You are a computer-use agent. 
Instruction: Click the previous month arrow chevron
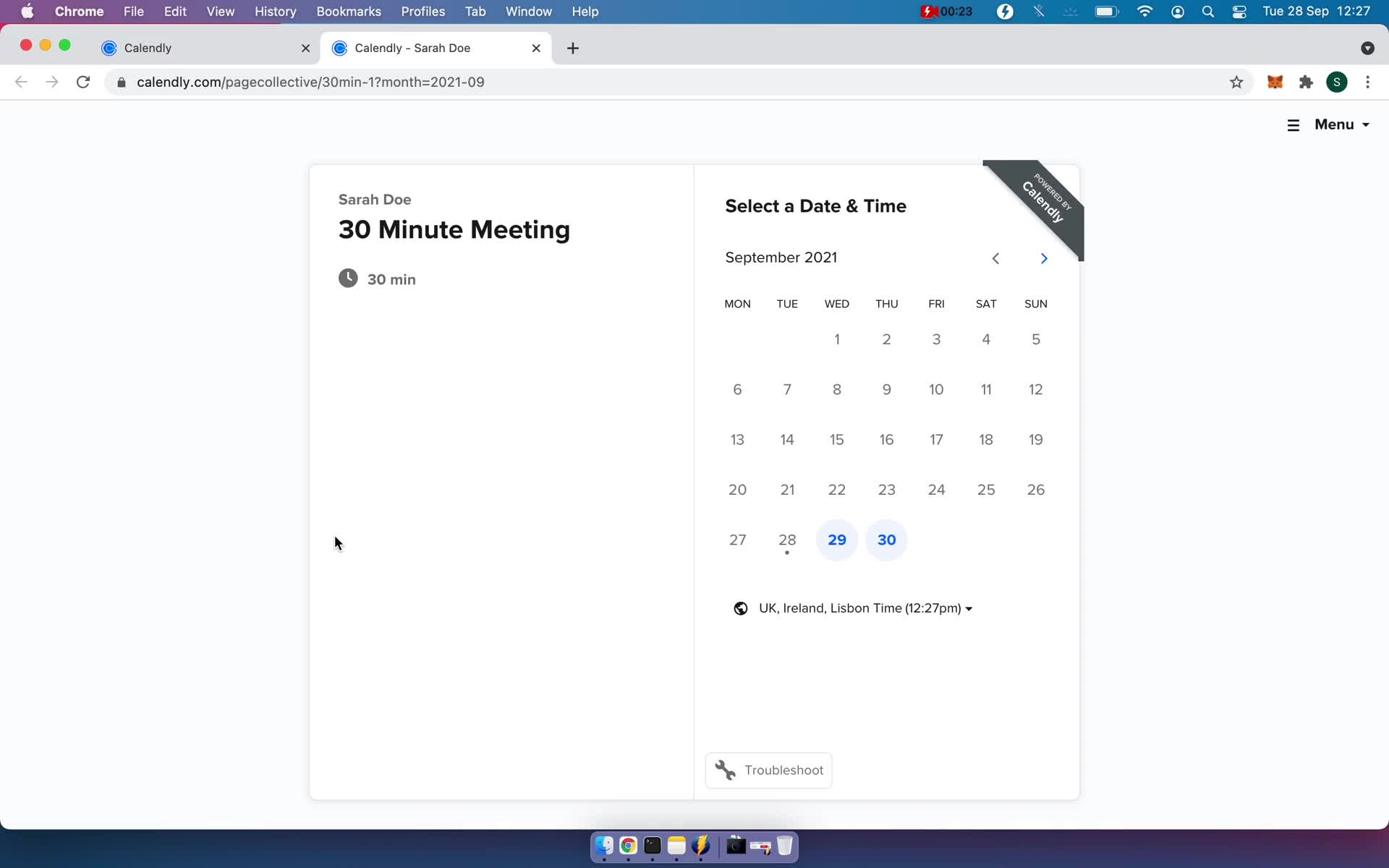pos(996,258)
